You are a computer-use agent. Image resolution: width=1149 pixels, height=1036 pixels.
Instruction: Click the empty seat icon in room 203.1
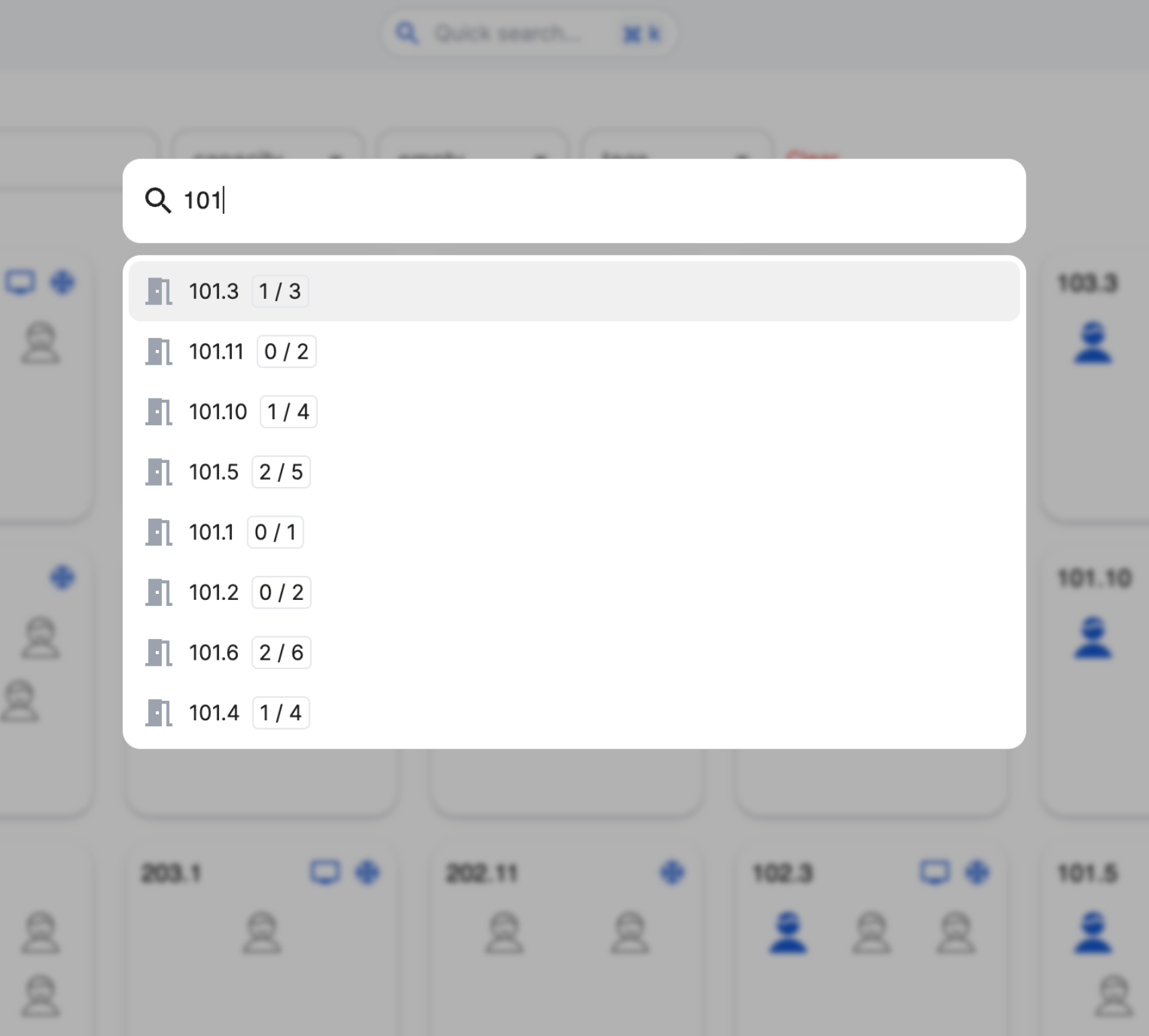pyautogui.click(x=261, y=933)
